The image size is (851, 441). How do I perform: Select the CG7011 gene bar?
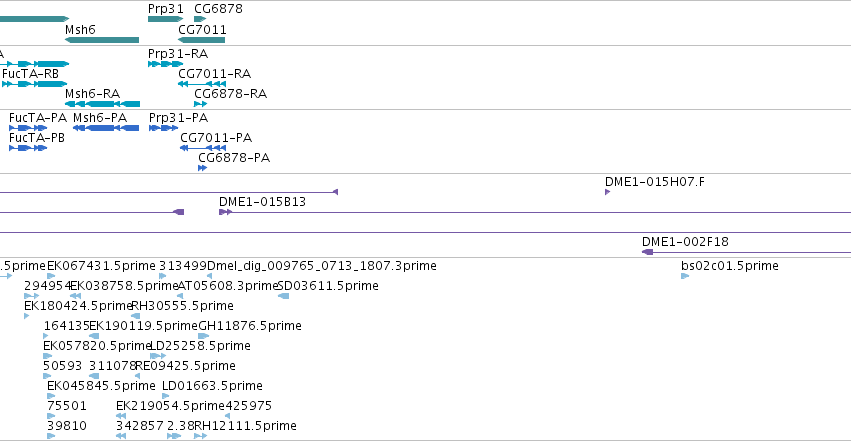pyautogui.click(x=201, y=40)
